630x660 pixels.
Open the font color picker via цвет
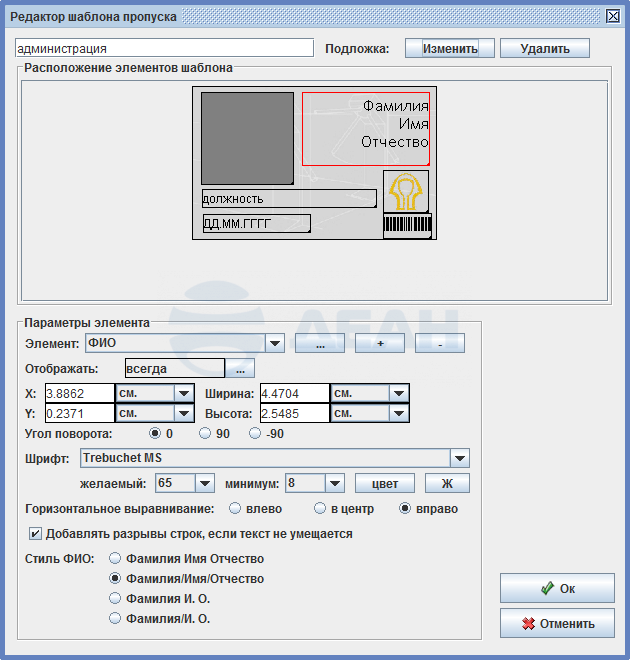(385, 484)
